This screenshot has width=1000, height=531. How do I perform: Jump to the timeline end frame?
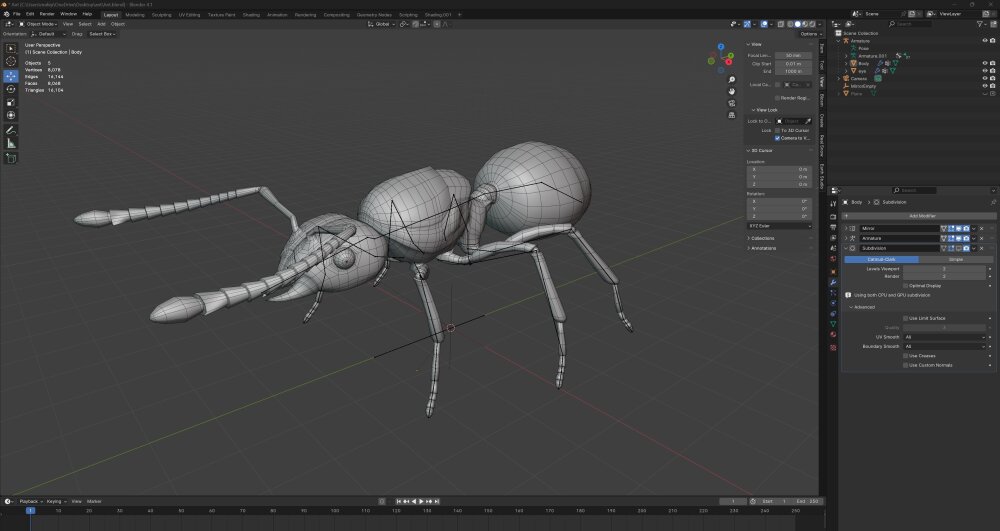coord(437,502)
